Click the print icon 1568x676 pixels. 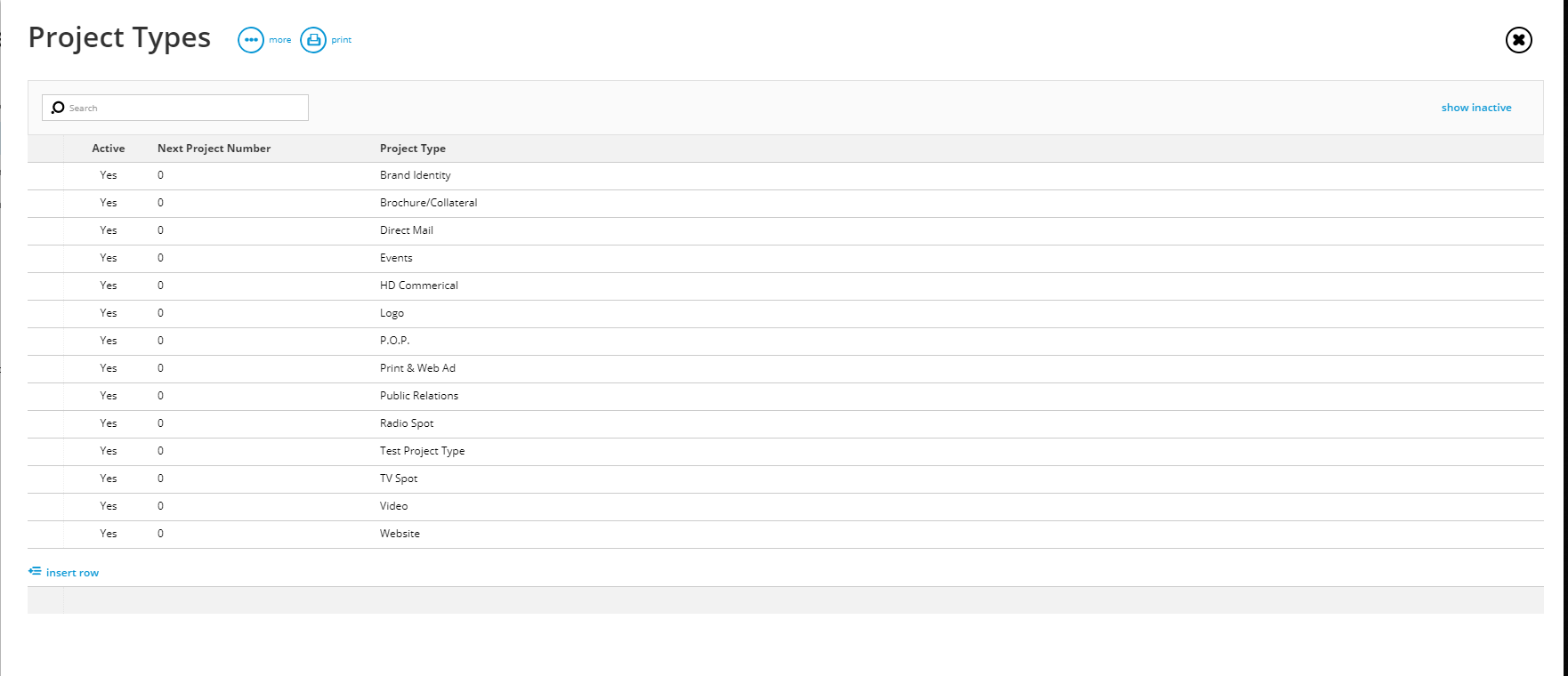(313, 40)
